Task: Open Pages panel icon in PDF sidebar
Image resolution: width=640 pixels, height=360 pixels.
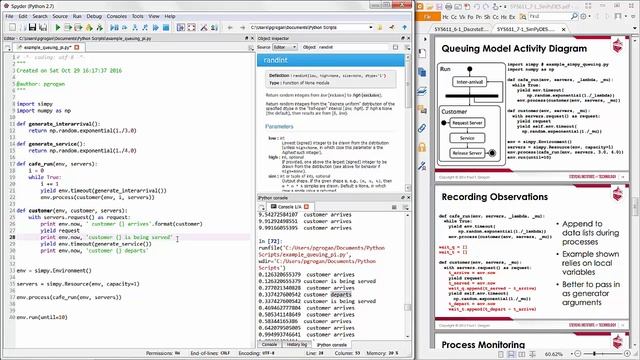Action: (x=422, y=72)
